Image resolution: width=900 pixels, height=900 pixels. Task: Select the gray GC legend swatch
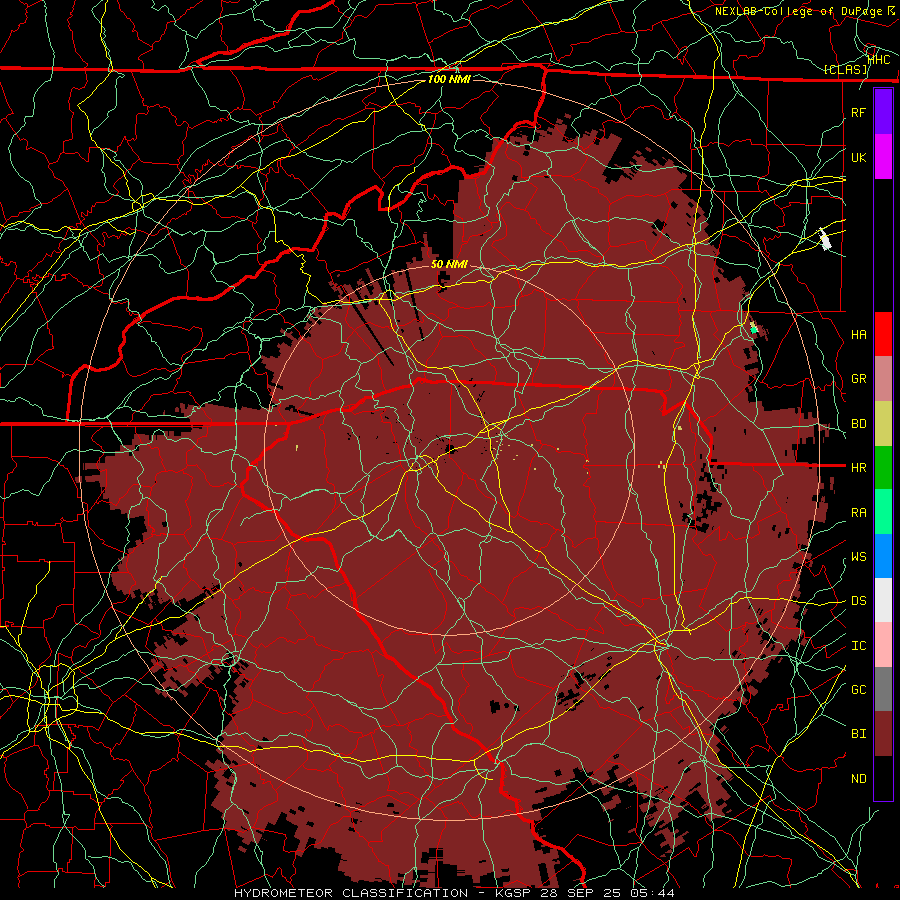[x=883, y=689]
